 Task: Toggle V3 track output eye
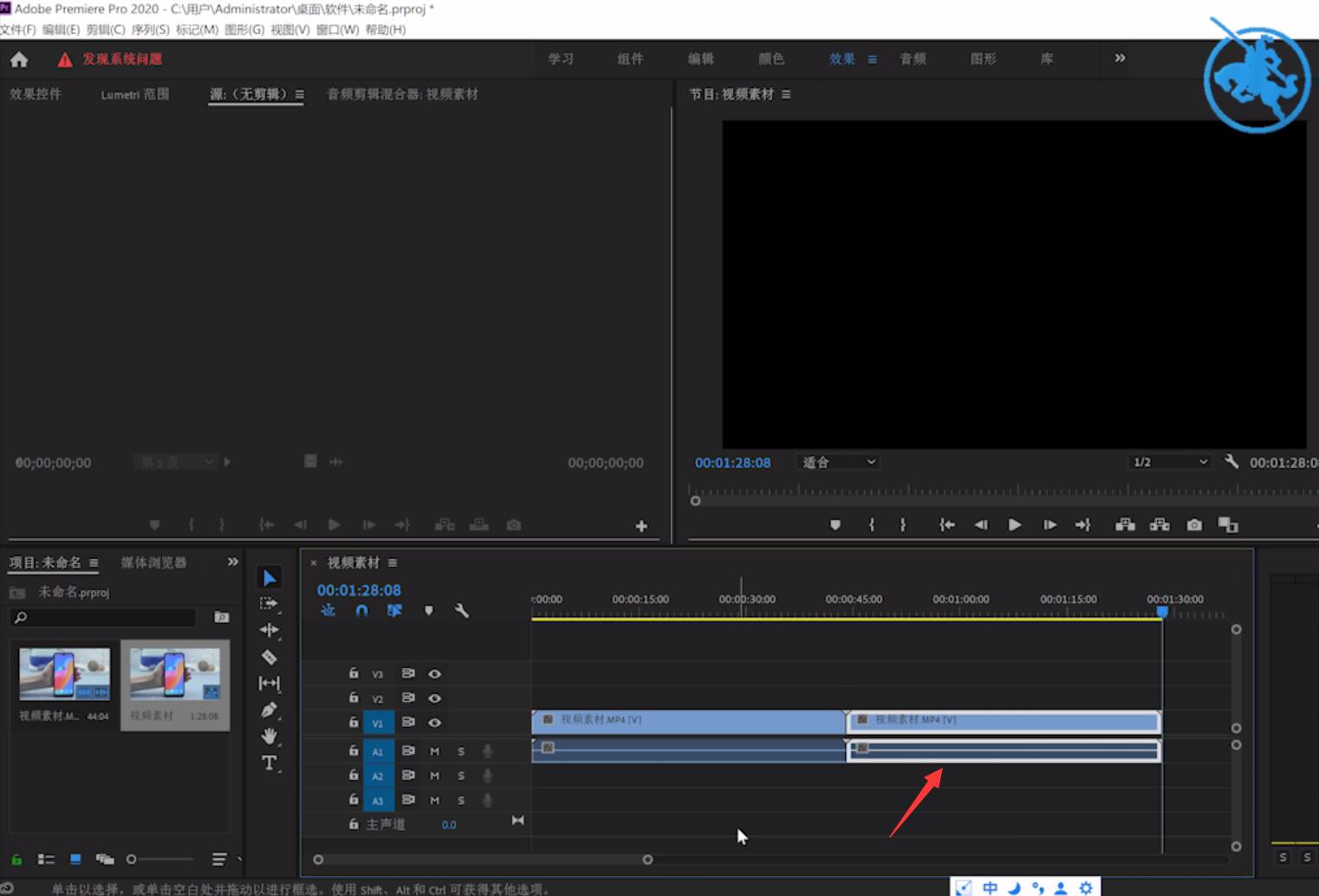pos(434,673)
